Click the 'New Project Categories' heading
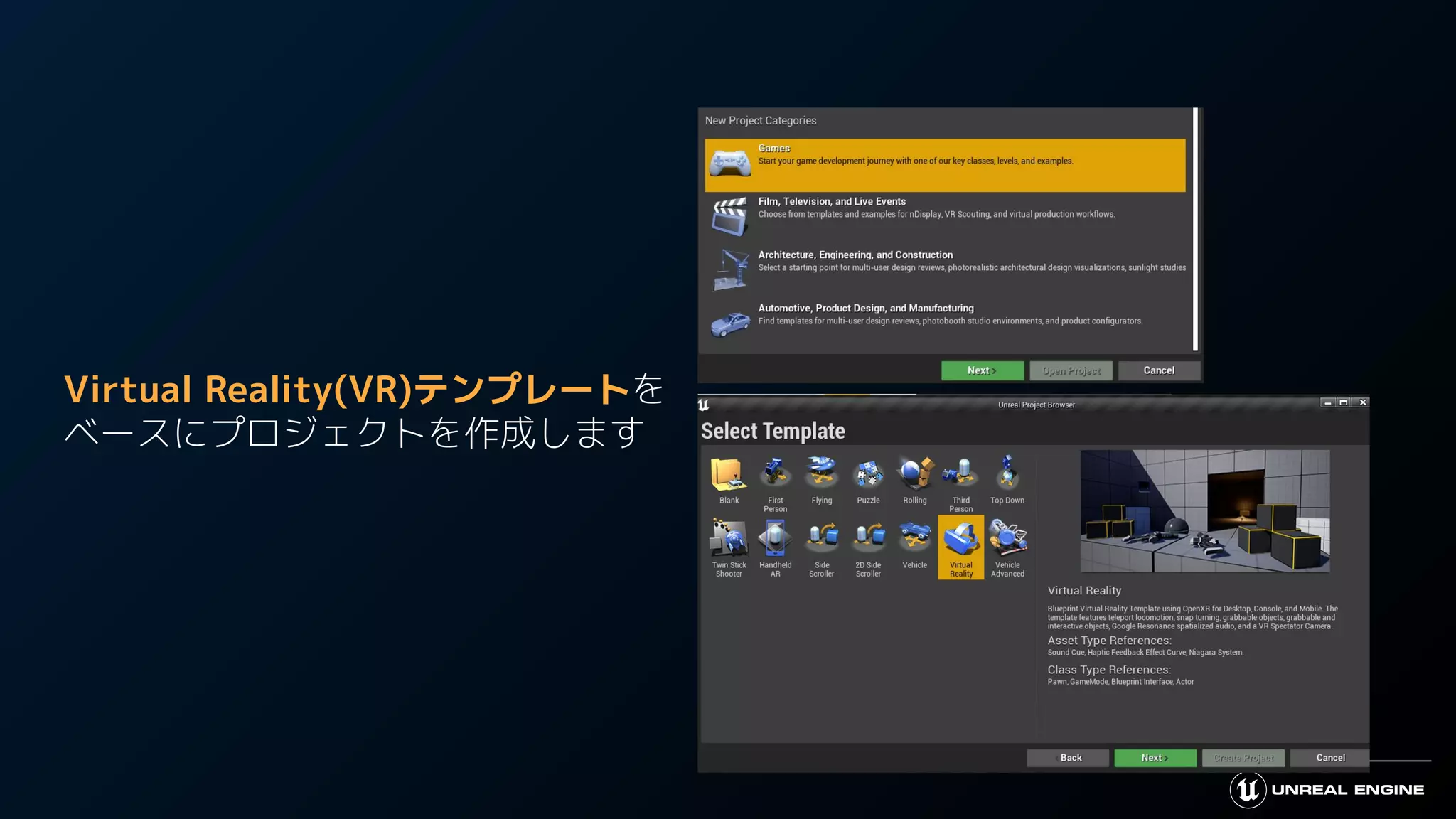Image resolution: width=1456 pixels, height=819 pixels. point(761,121)
